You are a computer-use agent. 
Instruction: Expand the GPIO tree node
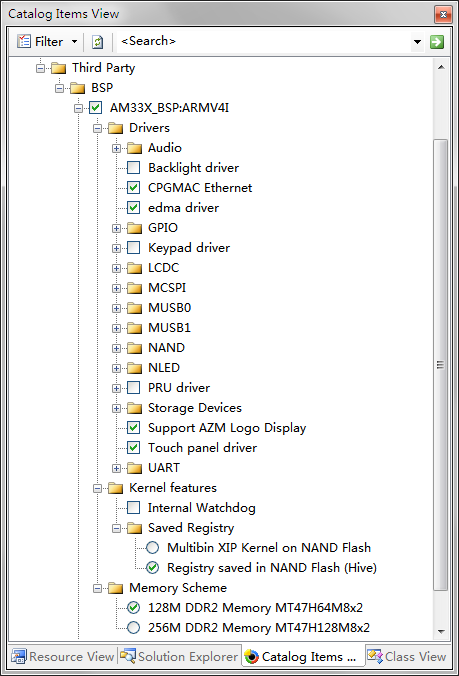click(x=116, y=228)
